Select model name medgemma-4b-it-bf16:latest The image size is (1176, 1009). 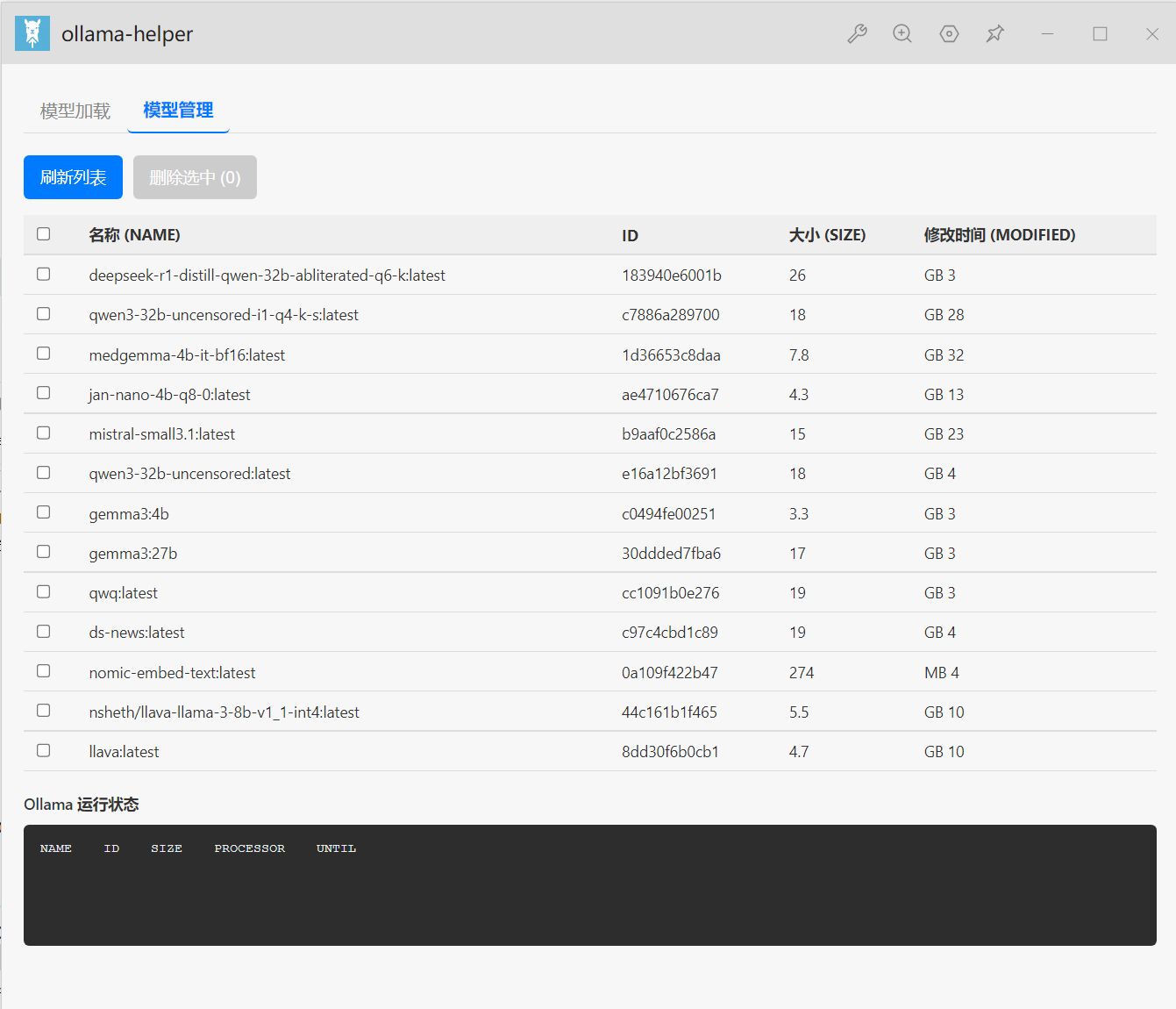click(x=187, y=355)
